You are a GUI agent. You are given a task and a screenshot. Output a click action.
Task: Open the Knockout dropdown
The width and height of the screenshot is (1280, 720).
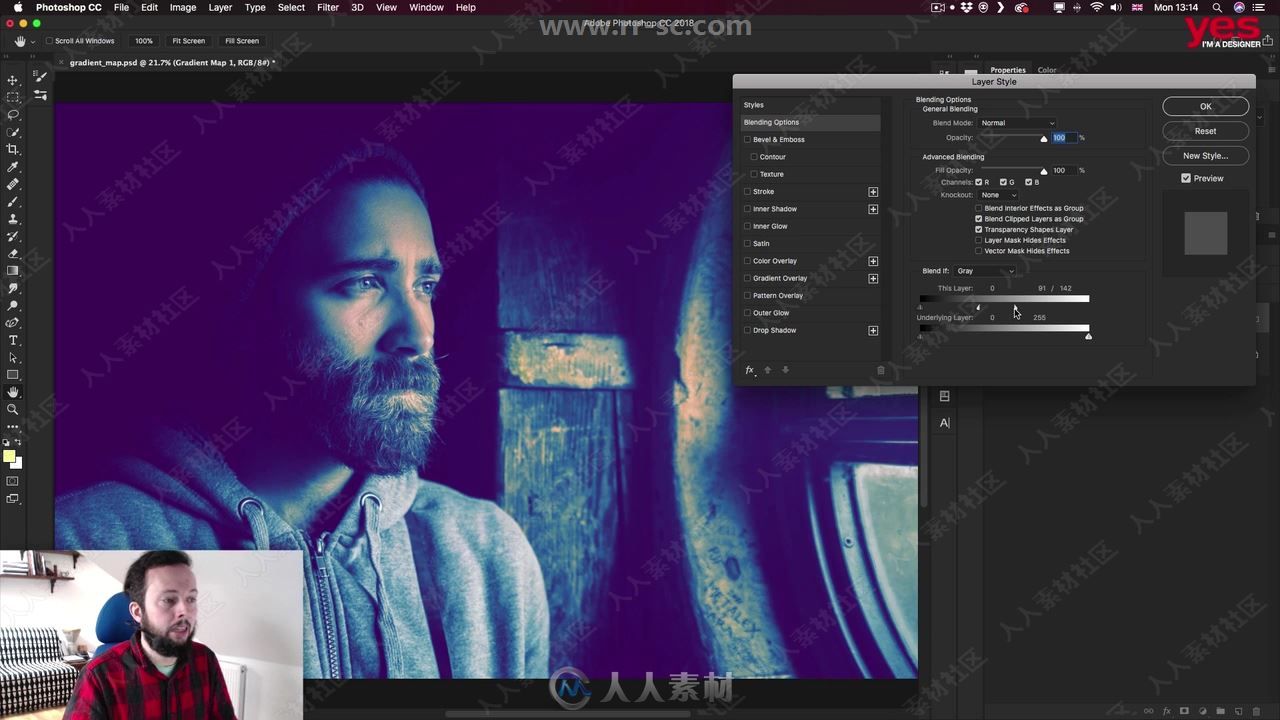pyautogui.click(x=999, y=195)
